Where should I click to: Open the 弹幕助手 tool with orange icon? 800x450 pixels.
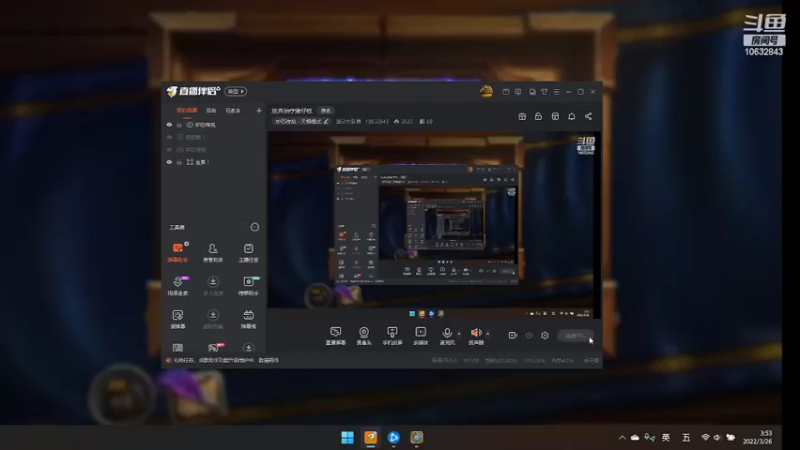pos(178,252)
